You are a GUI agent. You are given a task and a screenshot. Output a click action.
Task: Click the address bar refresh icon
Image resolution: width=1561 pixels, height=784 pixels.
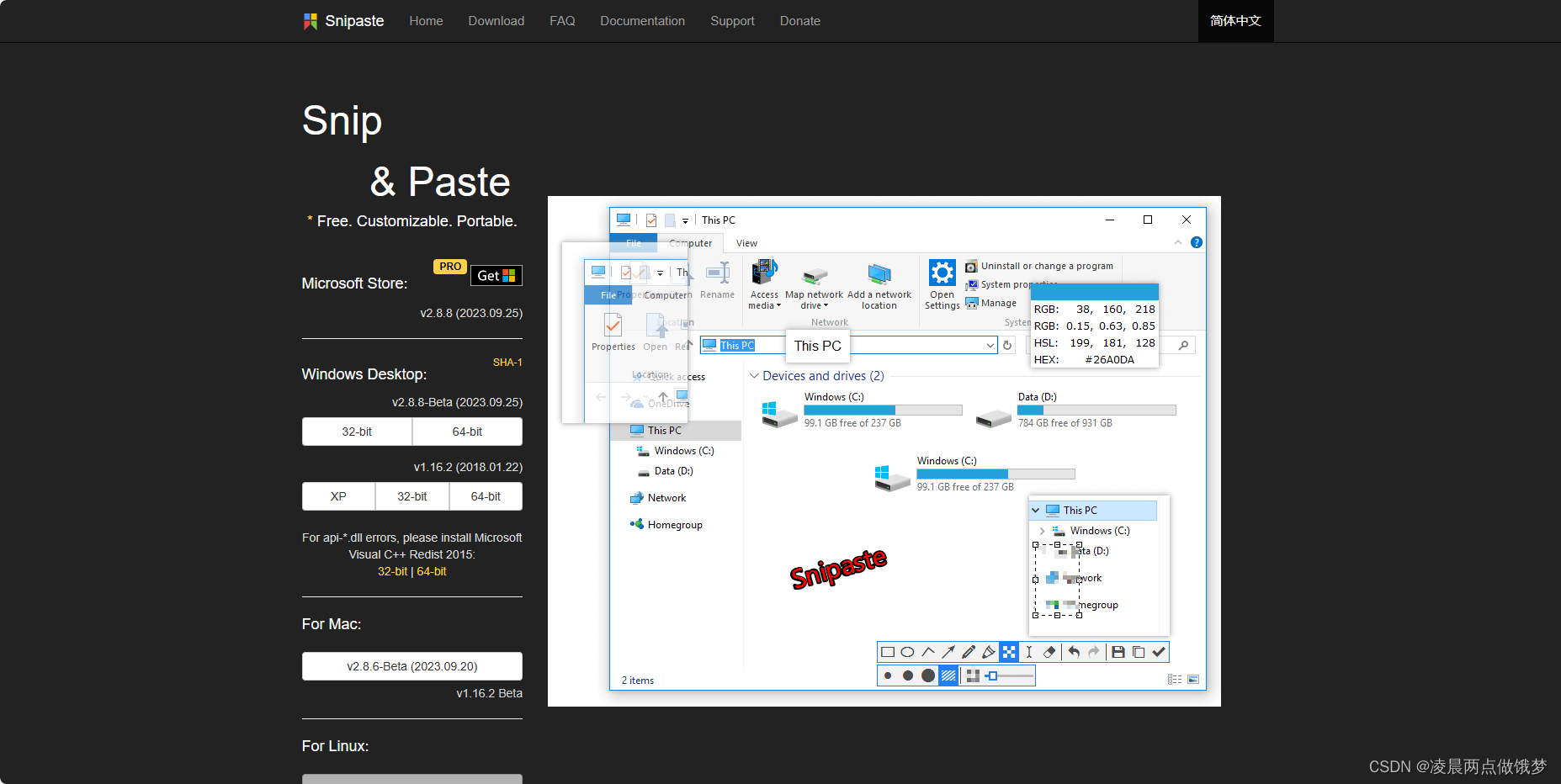[1007, 346]
